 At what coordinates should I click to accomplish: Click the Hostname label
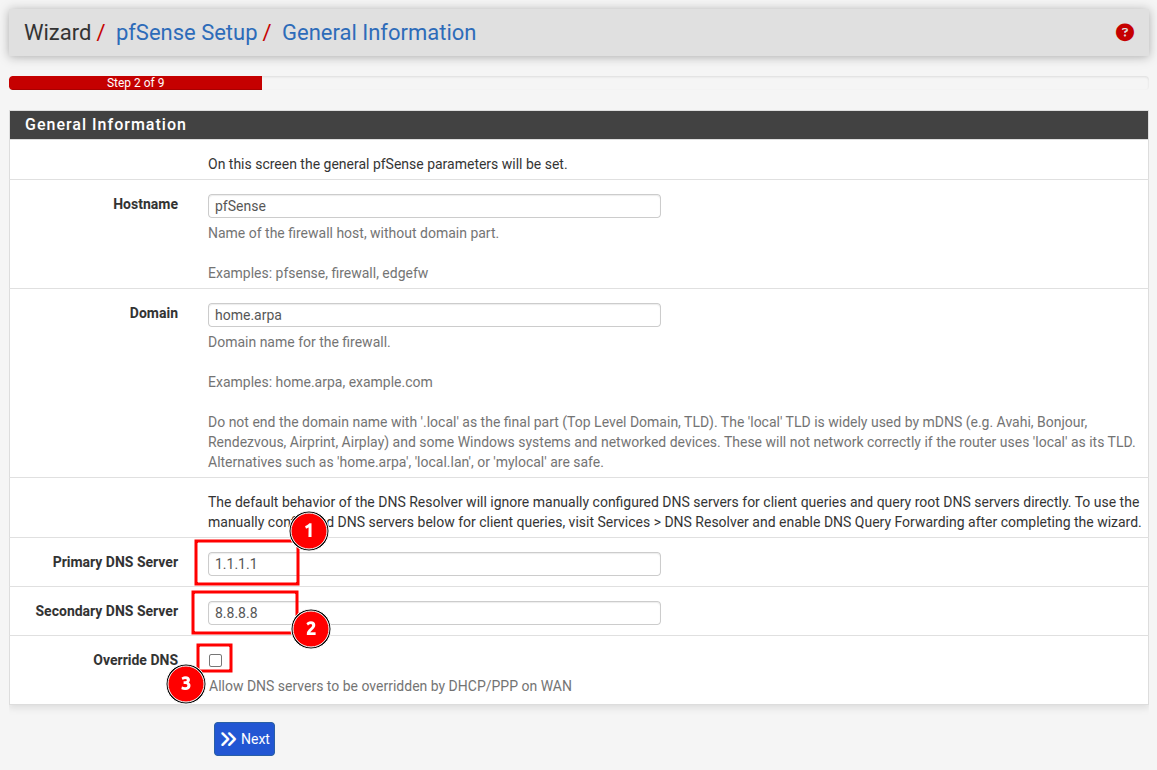pyautogui.click(x=145, y=204)
